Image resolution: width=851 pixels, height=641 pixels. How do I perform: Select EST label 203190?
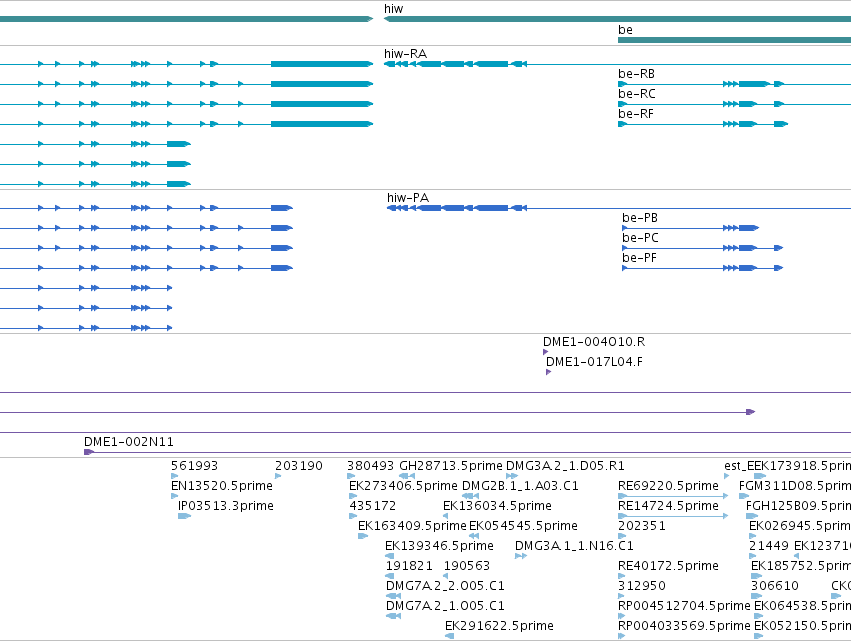[299, 466]
